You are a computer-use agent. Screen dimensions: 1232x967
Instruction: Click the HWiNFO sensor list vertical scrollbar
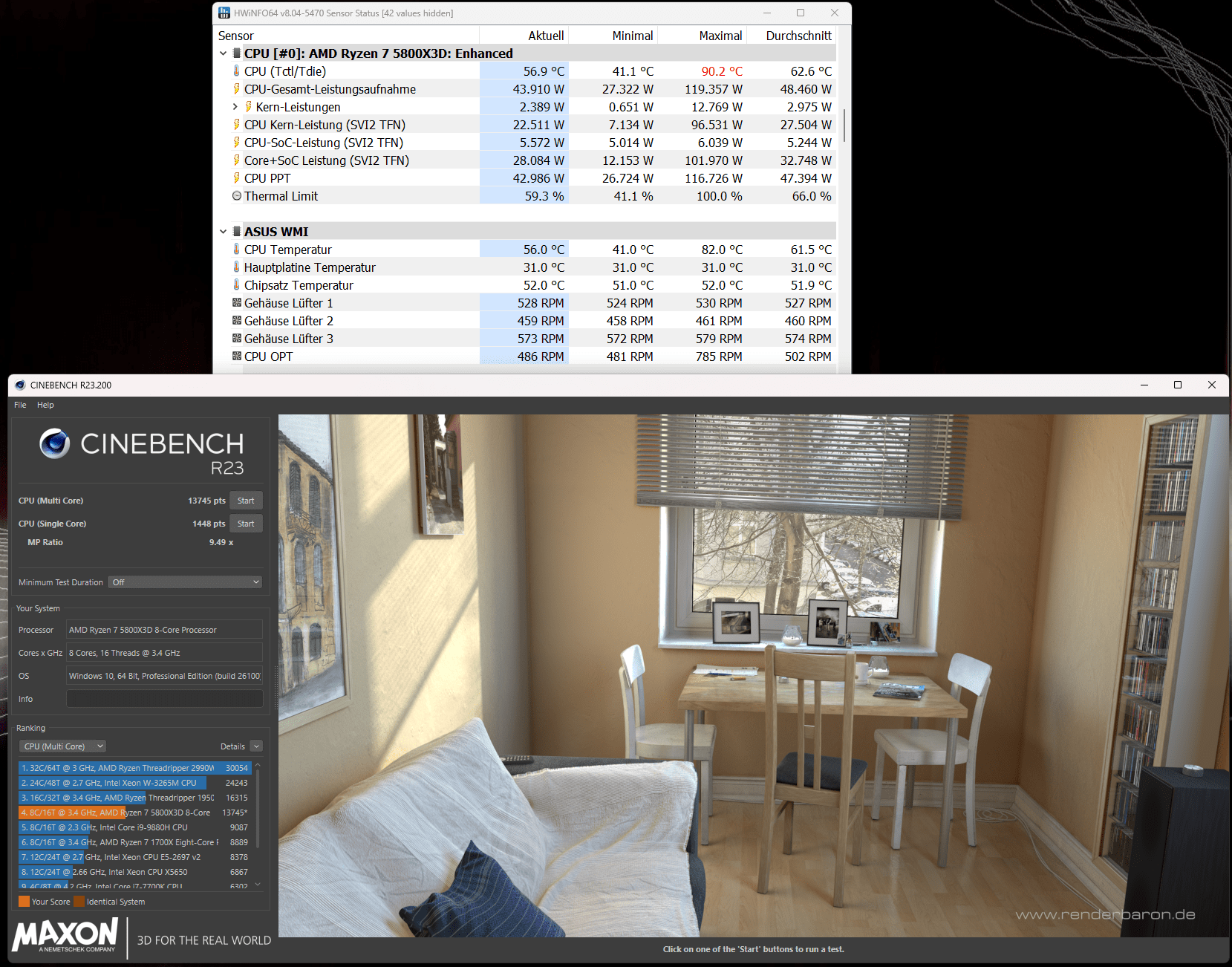pos(844,125)
